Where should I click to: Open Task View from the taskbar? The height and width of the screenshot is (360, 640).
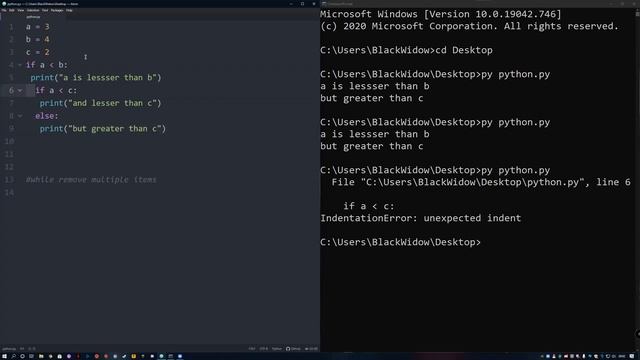[x=31, y=356]
